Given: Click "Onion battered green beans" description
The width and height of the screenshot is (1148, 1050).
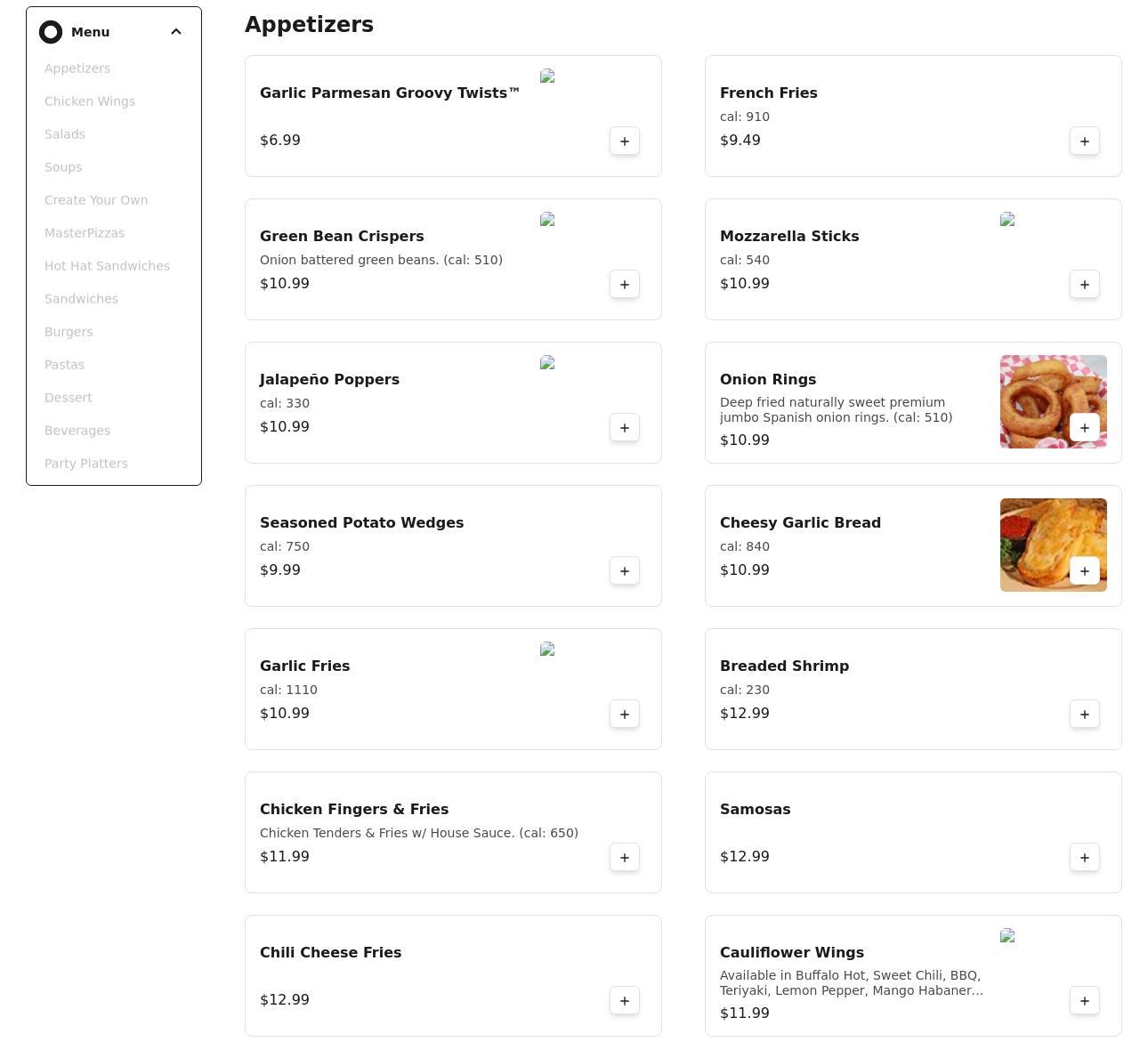Looking at the screenshot, I should pos(381,260).
